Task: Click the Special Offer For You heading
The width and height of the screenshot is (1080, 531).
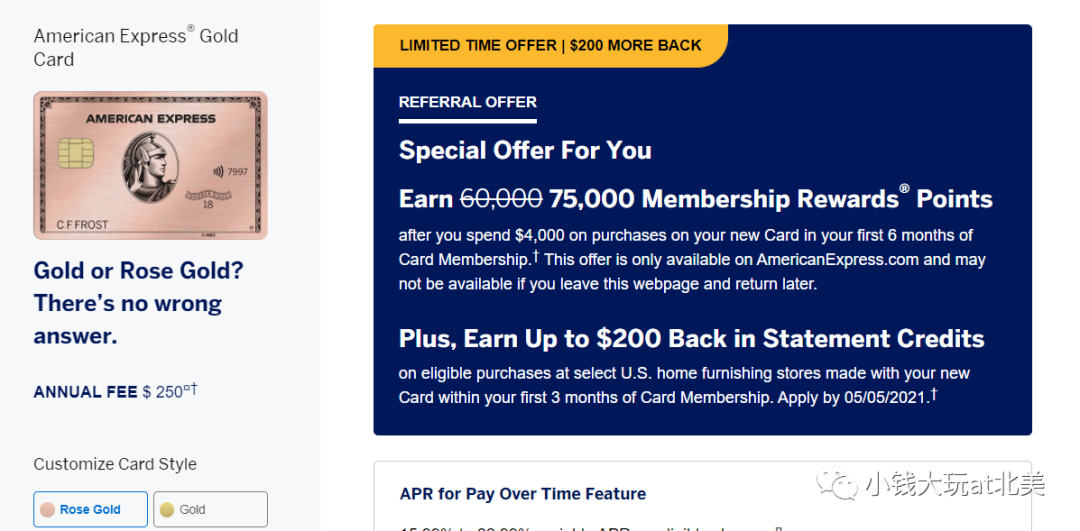Action: pyautogui.click(x=525, y=150)
